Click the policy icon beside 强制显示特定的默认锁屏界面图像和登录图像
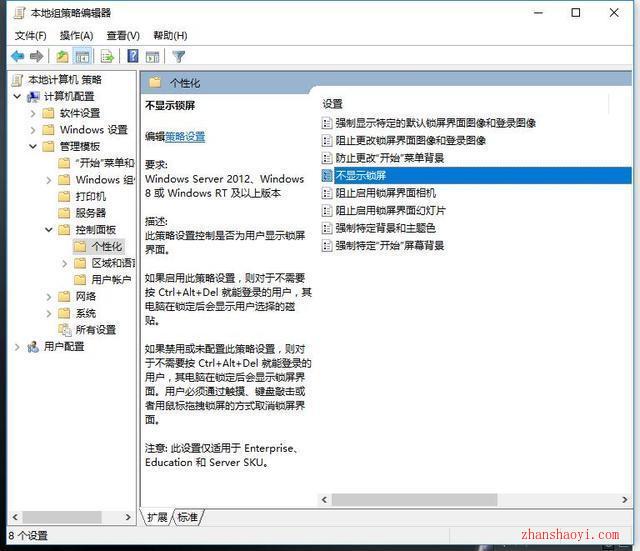This screenshot has width=640, height=551. tap(327, 123)
